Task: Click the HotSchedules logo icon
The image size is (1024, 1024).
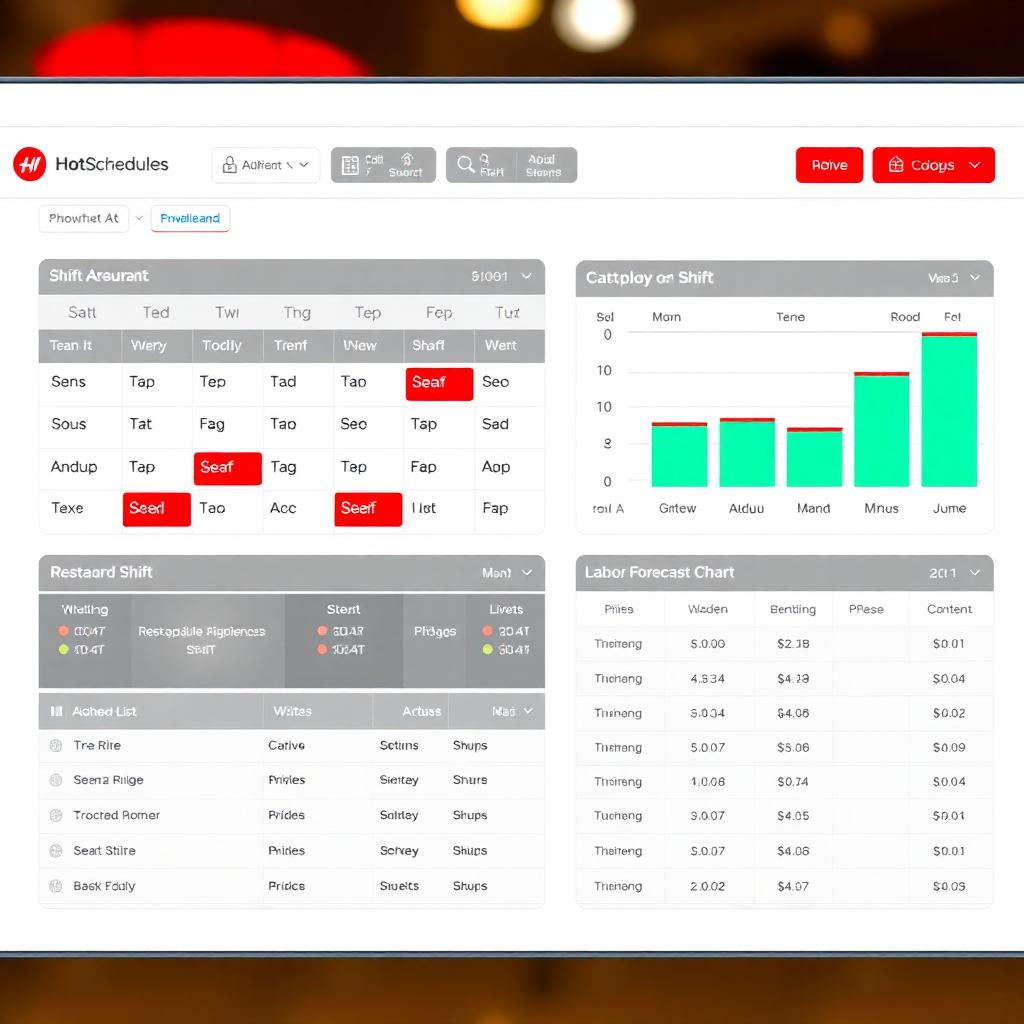Action: tap(29, 164)
